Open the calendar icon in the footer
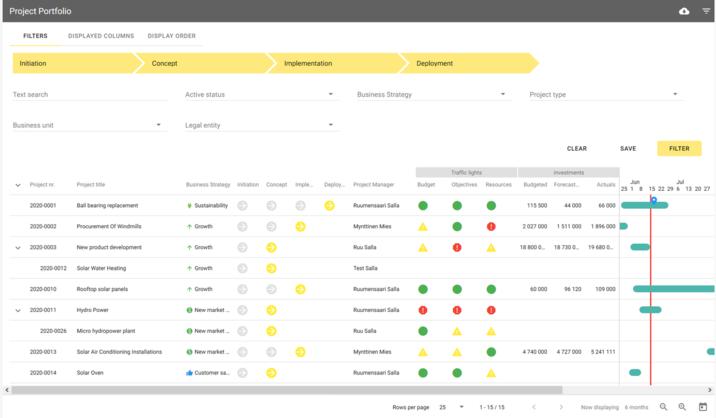Viewport: 716px width, 418px height. point(703,407)
